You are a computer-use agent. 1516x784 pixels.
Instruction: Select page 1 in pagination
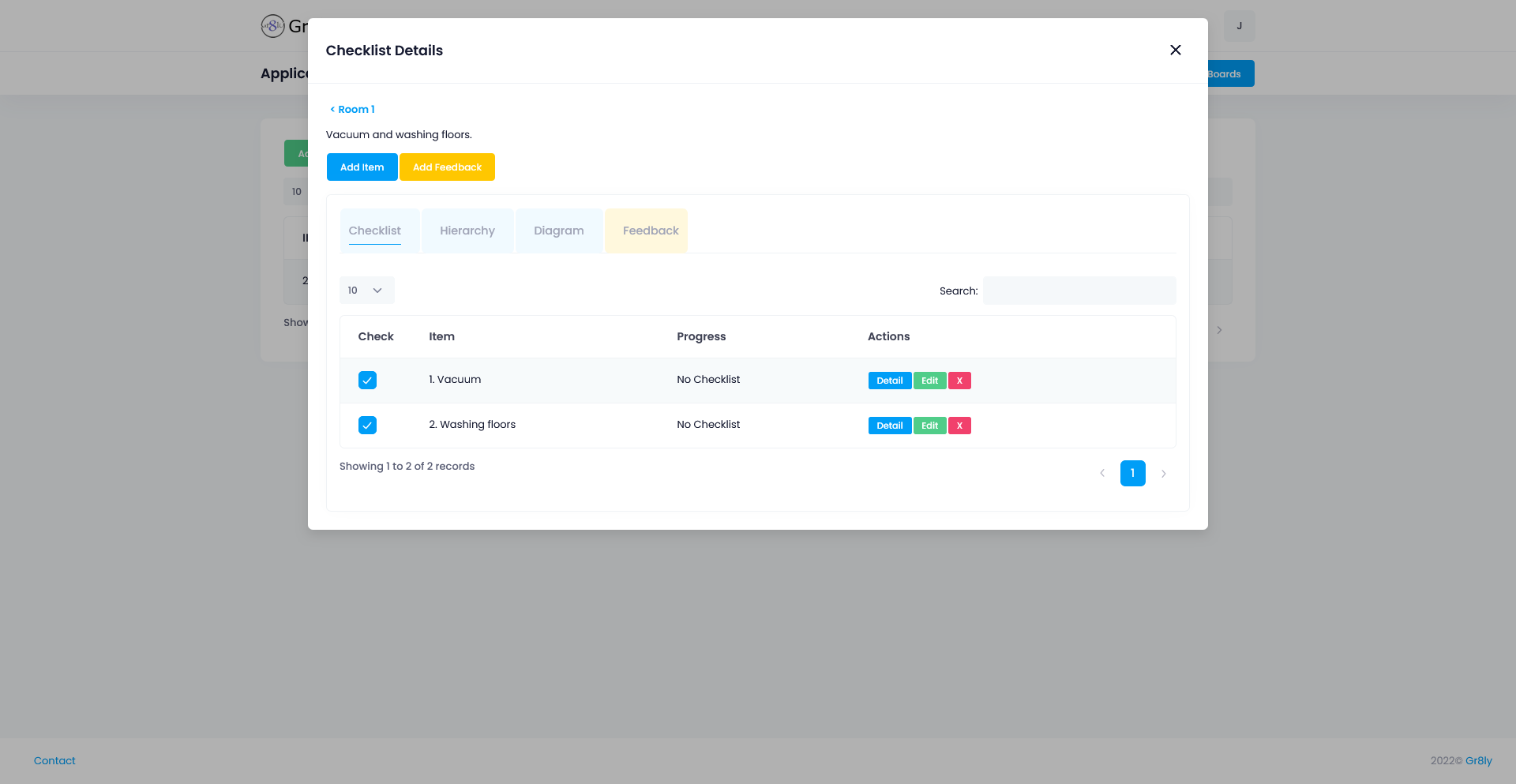tap(1132, 474)
